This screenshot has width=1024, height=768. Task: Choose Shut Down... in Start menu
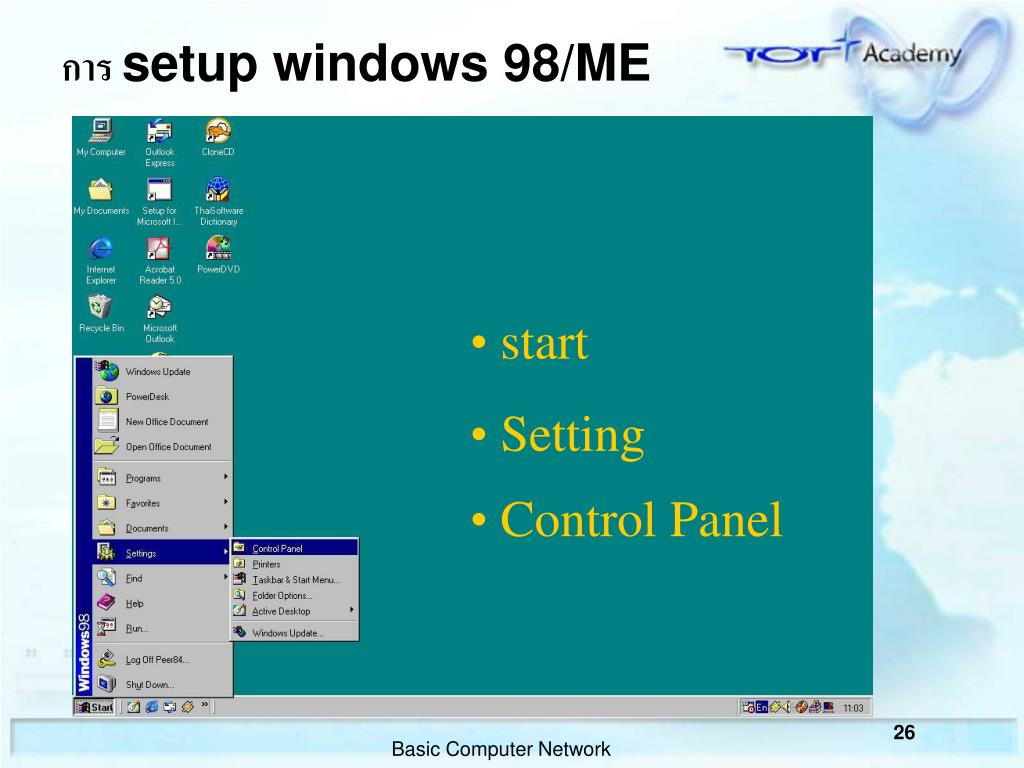click(x=163, y=684)
